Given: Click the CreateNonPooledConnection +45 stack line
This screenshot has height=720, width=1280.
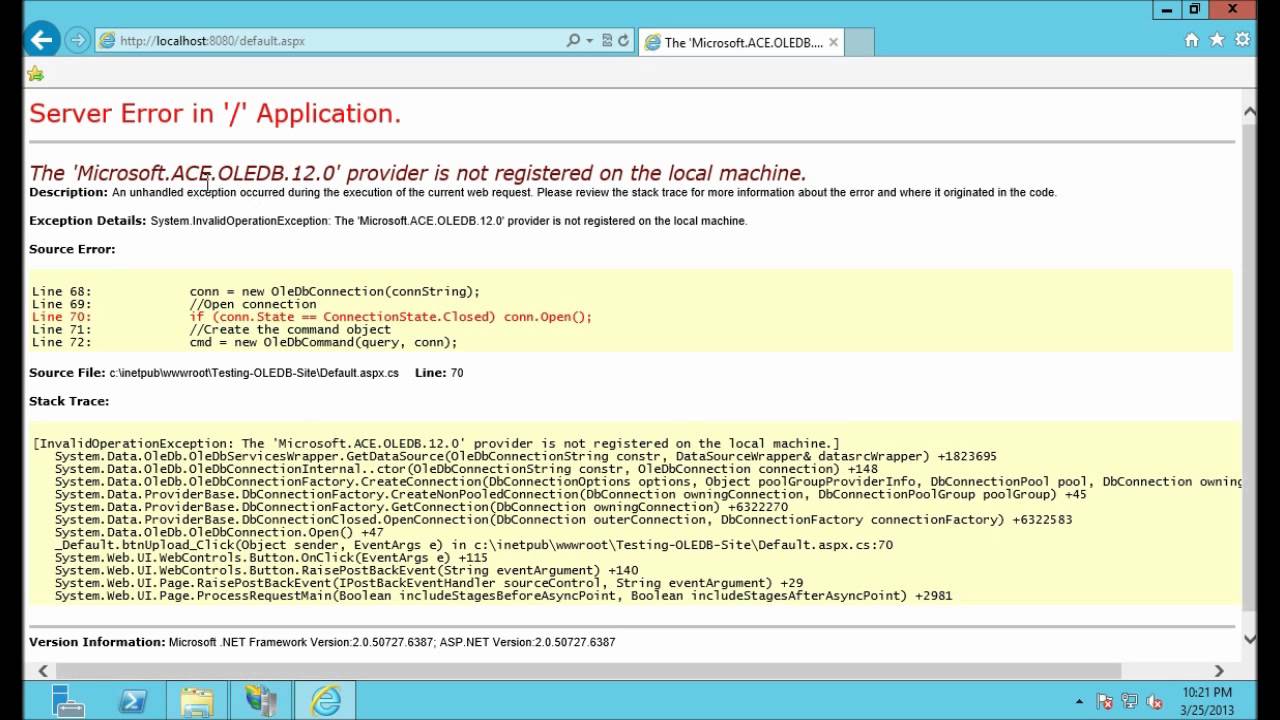Looking at the screenshot, I should tap(571, 494).
